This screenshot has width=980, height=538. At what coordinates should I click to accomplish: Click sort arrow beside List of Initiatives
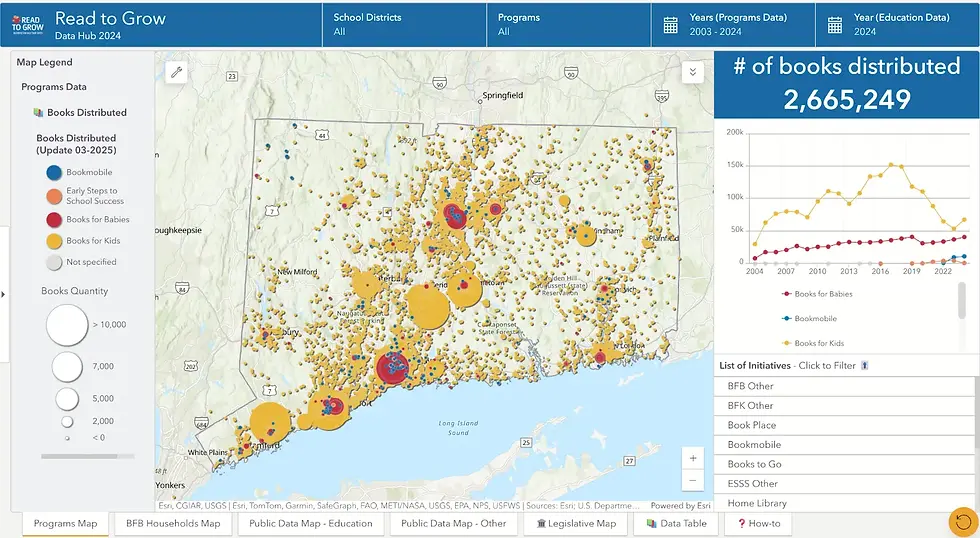point(865,366)
